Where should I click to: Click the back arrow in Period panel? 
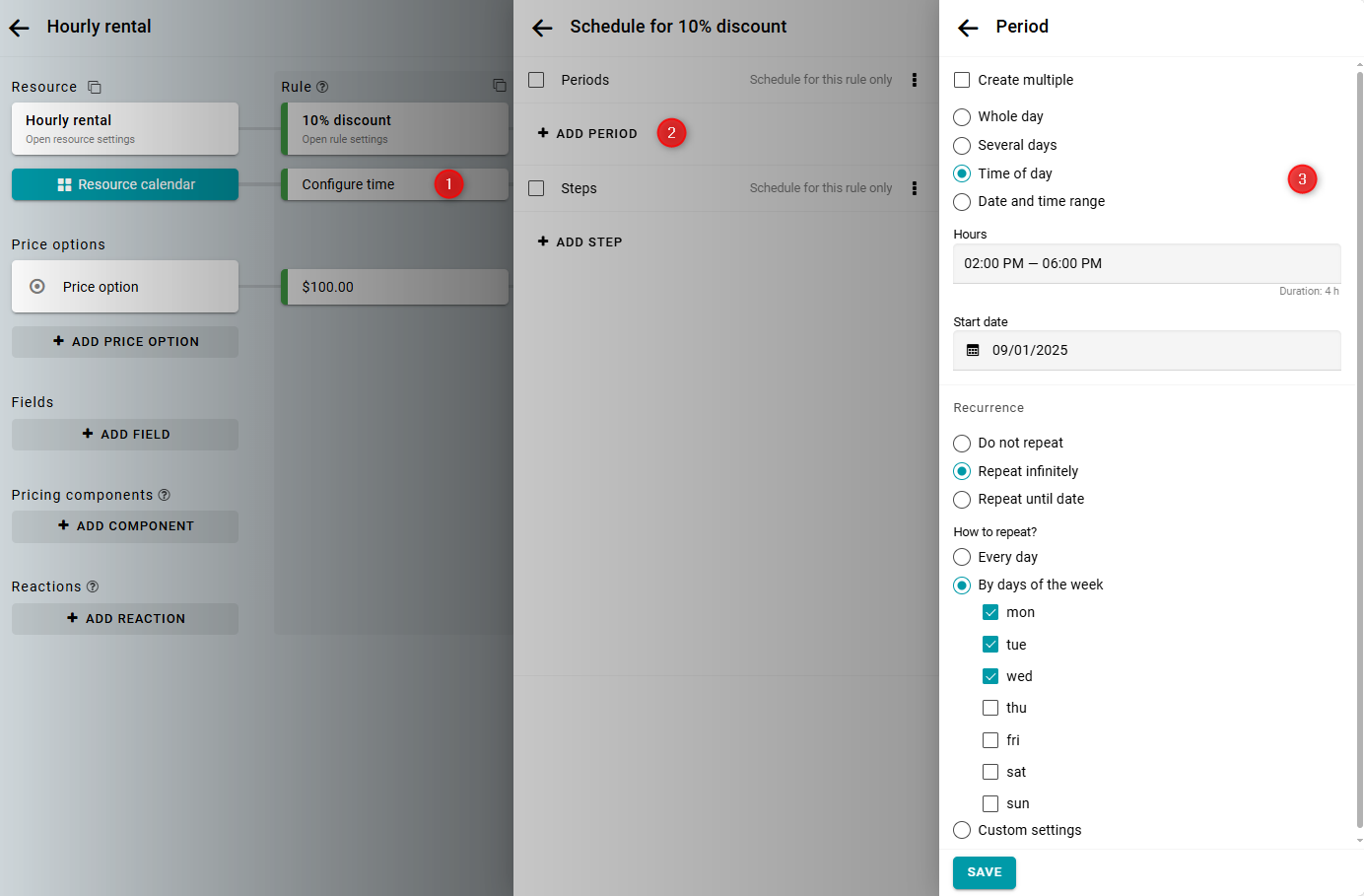coord(968,28)
